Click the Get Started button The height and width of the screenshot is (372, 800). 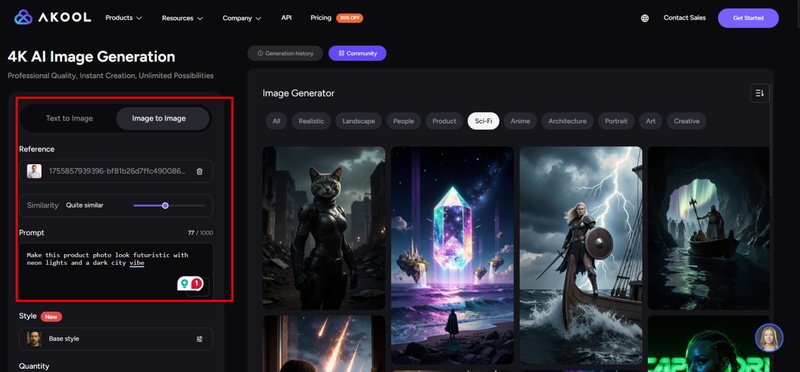tap(748, 18)
